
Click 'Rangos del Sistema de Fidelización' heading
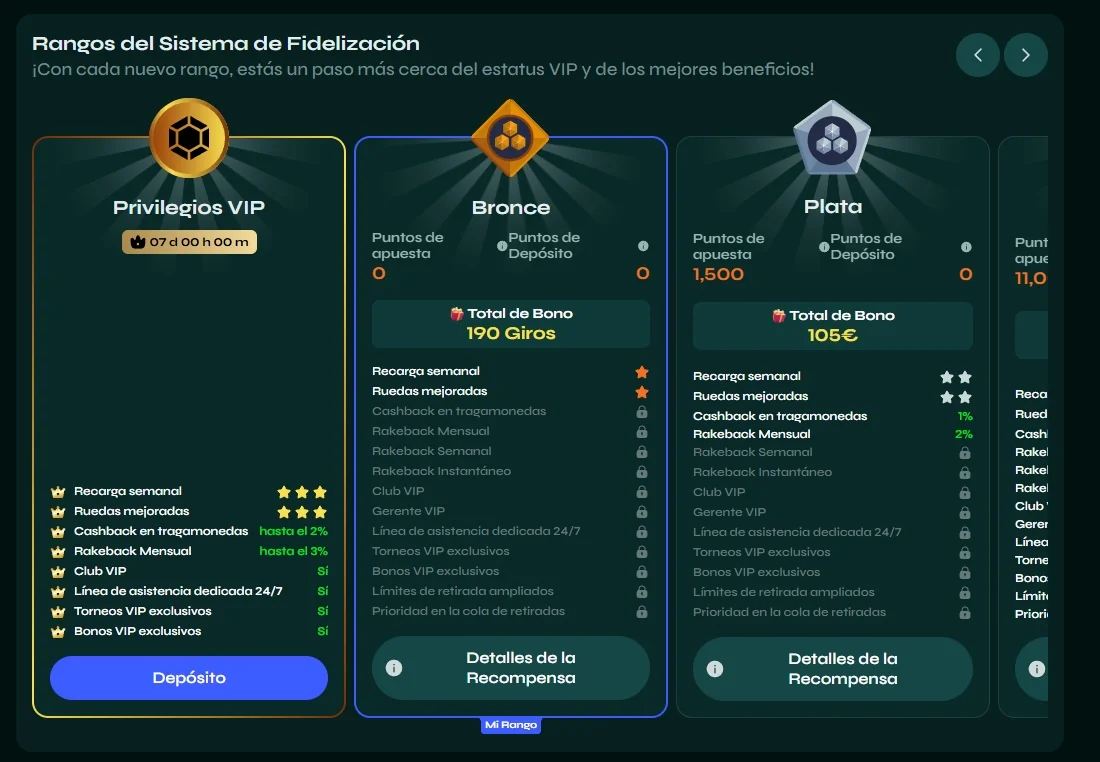tap(226, 44)
